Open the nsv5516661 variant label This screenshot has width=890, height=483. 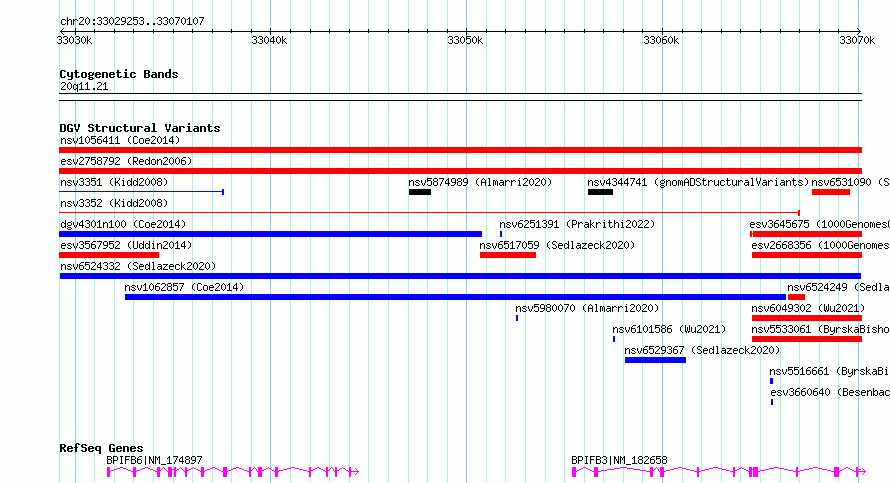(x=829, y=371)
